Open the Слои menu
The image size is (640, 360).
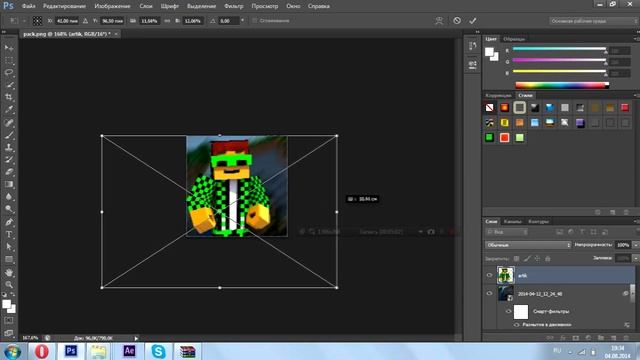[x=146, y=6]
